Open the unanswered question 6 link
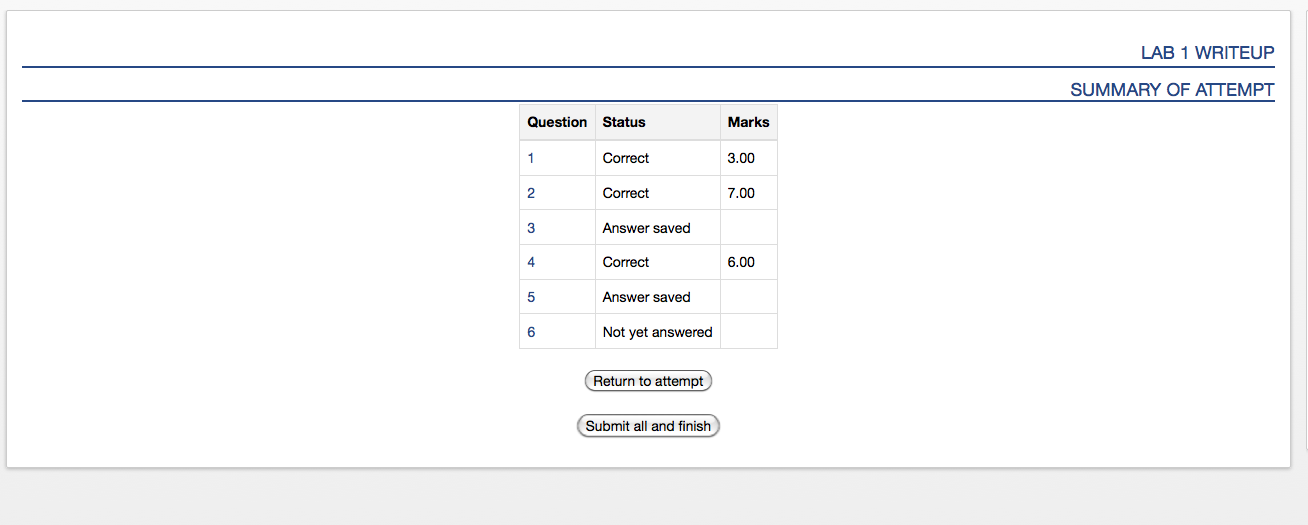The width and height of the screenshot is (1308, 525). [531, 332]
